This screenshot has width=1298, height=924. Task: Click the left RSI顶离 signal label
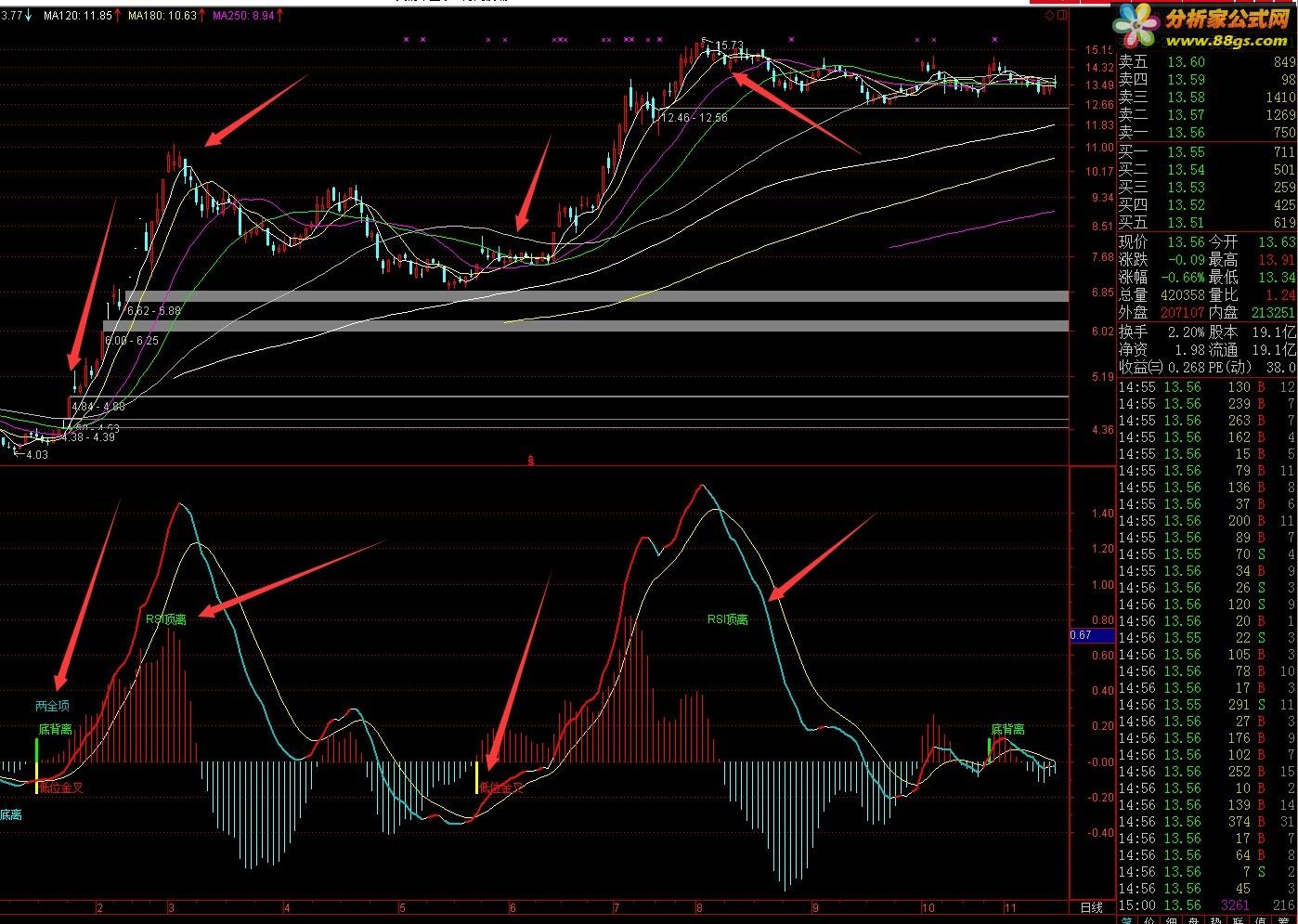pos(166,619)
